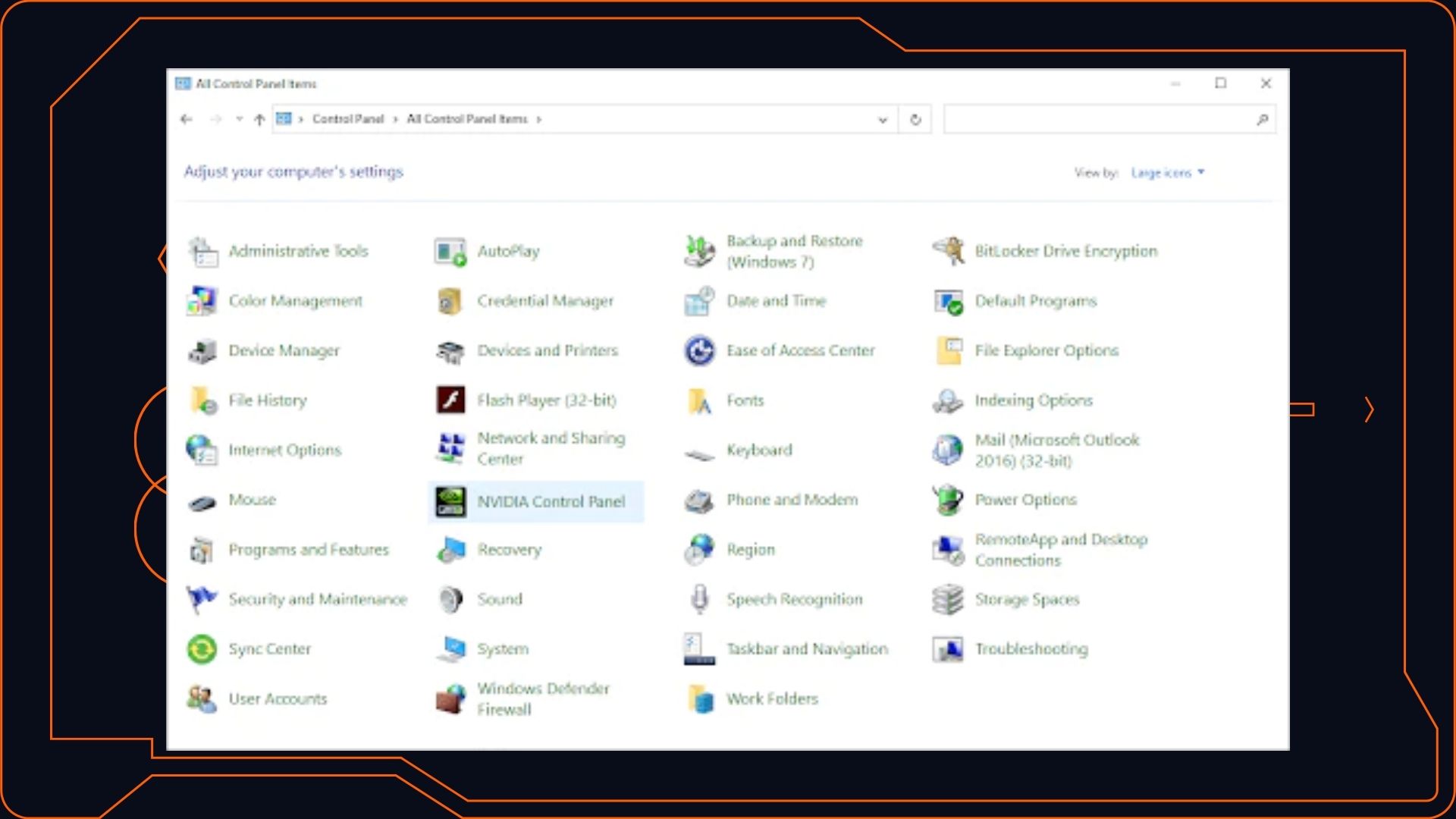Open RemoteApp and Desktop Connections icon

click(948, 551)
